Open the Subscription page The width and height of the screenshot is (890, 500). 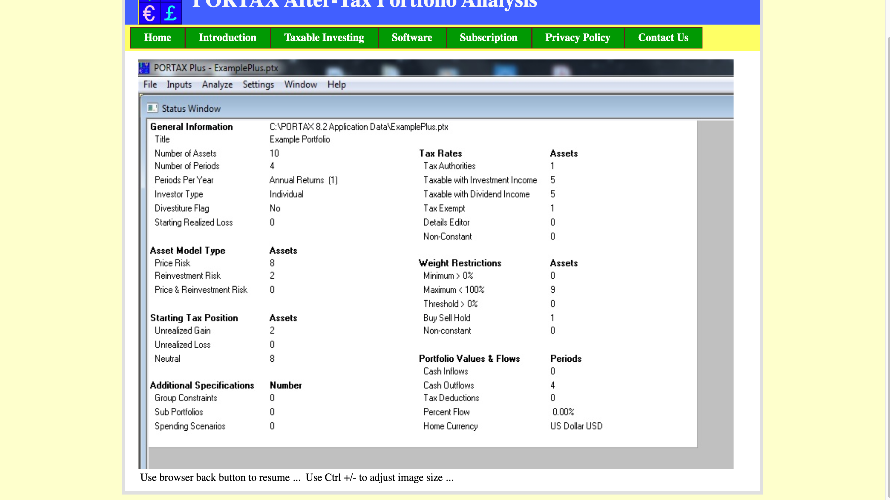point(489,37)
